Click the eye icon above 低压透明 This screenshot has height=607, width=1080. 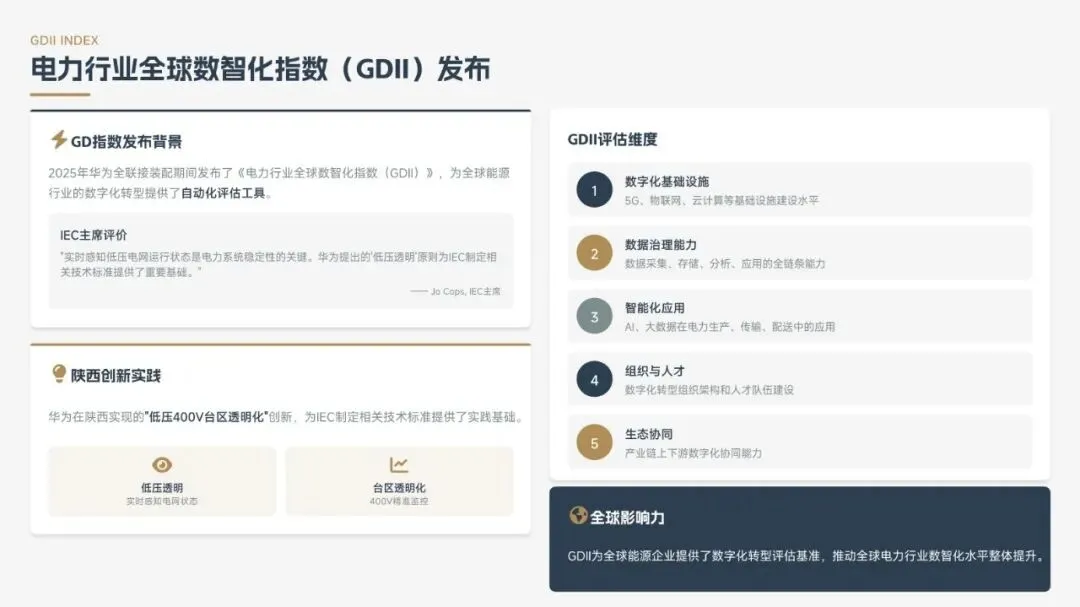pyautogui.click(x=162, y=465)
